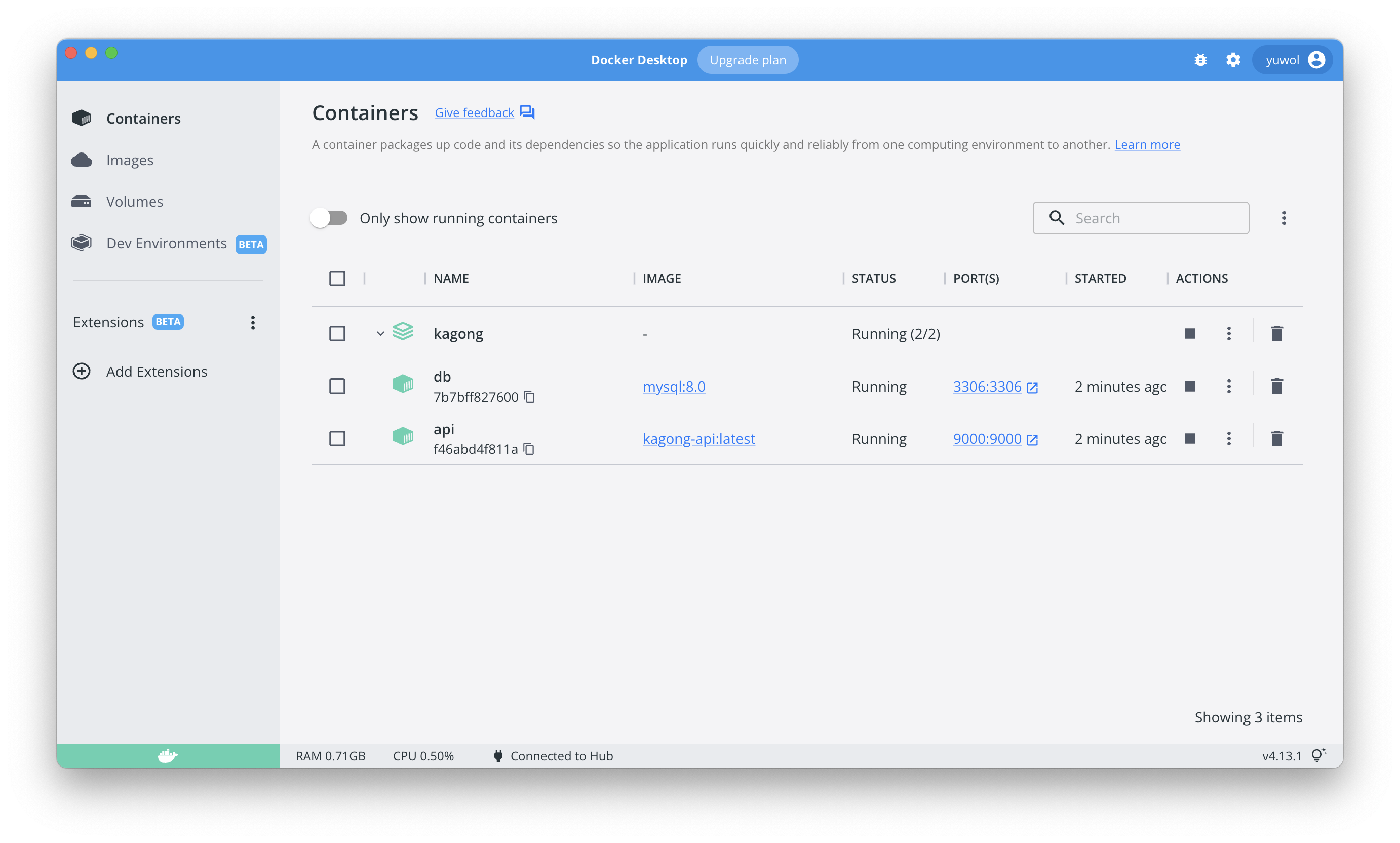Open Volumes section
The height and width of the screenshot is (843, 1400).
[135, 202]
